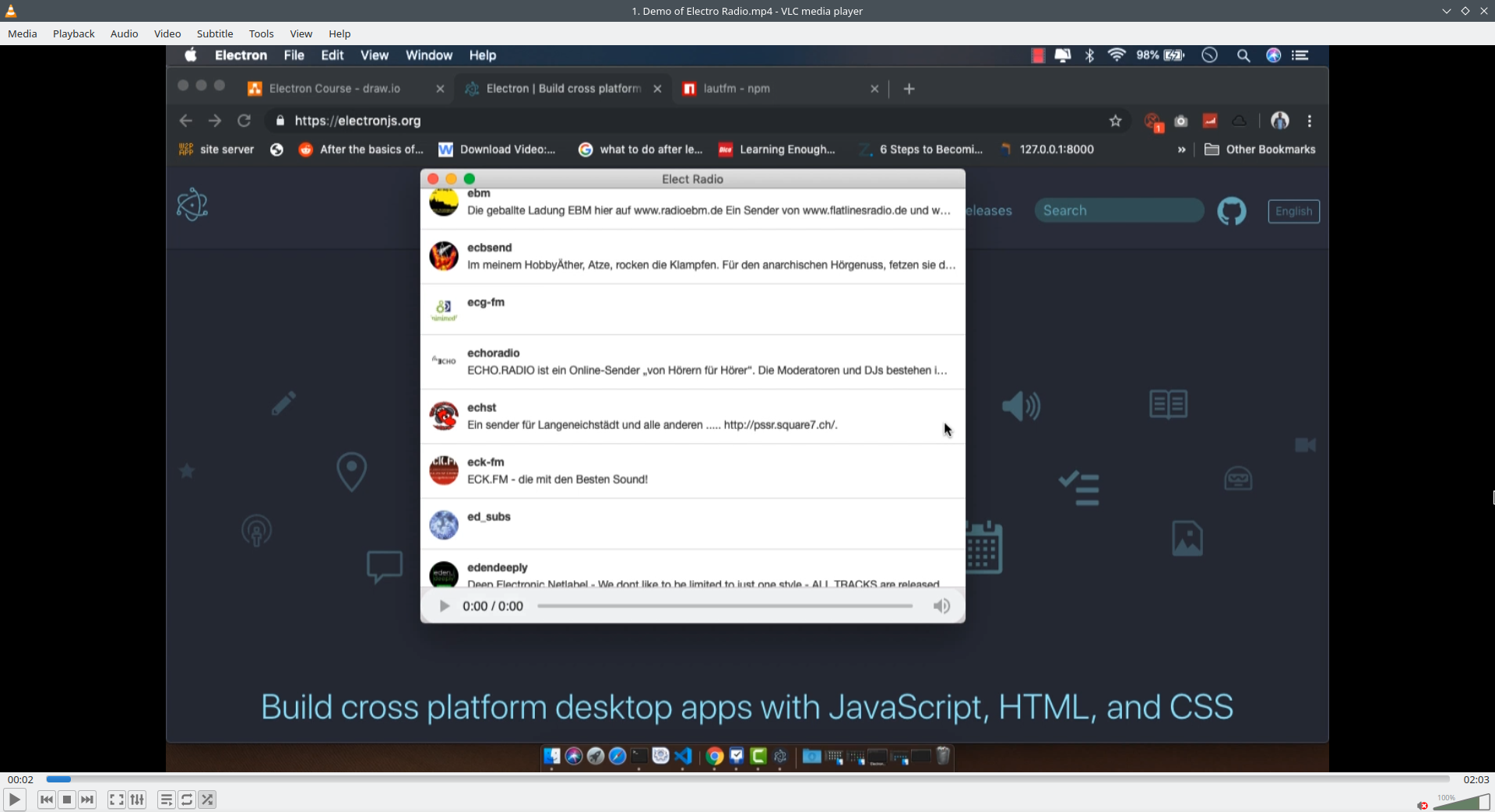Click the Chrome forward arrow
The height and width of the screenshot is (812, 1495).
[215, 121]
